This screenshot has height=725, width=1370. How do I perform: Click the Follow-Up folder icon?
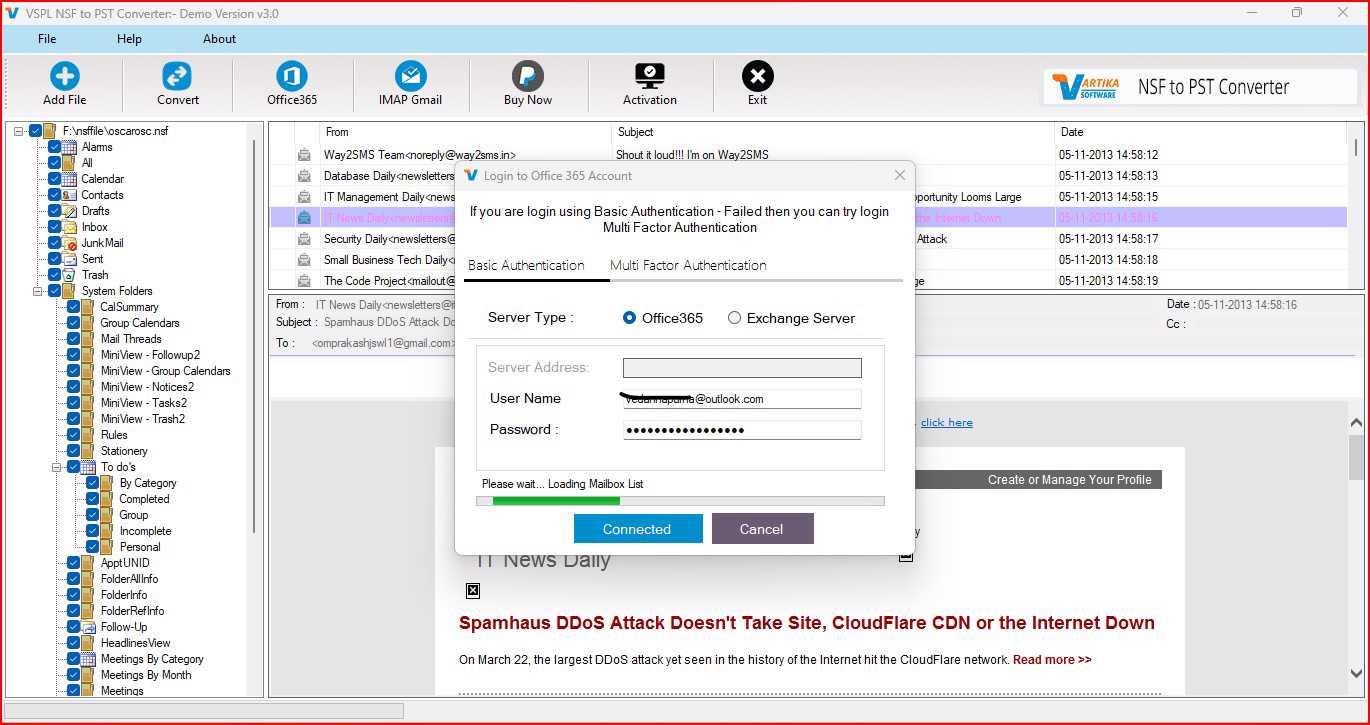(x=89, y=627)
